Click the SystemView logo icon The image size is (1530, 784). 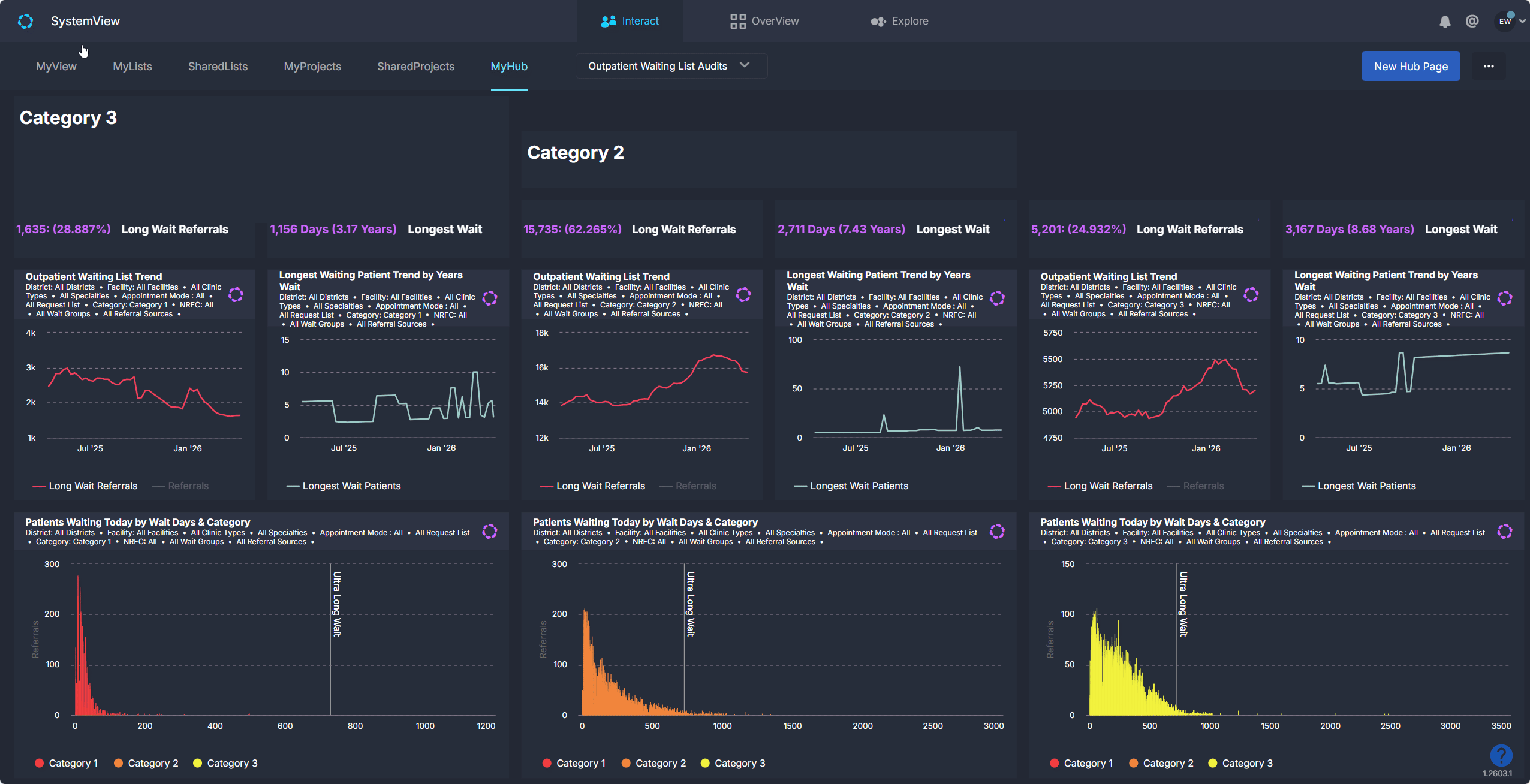25,21
